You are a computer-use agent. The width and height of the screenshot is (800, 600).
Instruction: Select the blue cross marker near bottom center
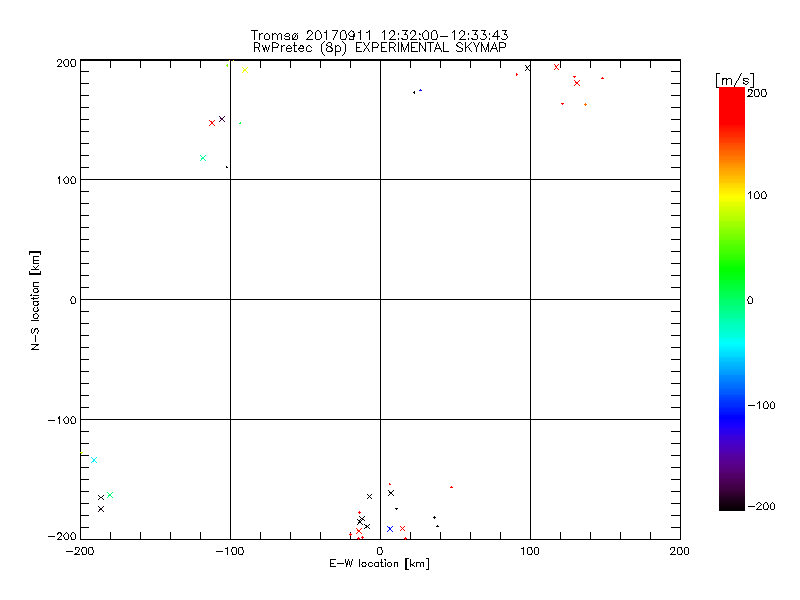pyautogui.click(x=390, y=529)
